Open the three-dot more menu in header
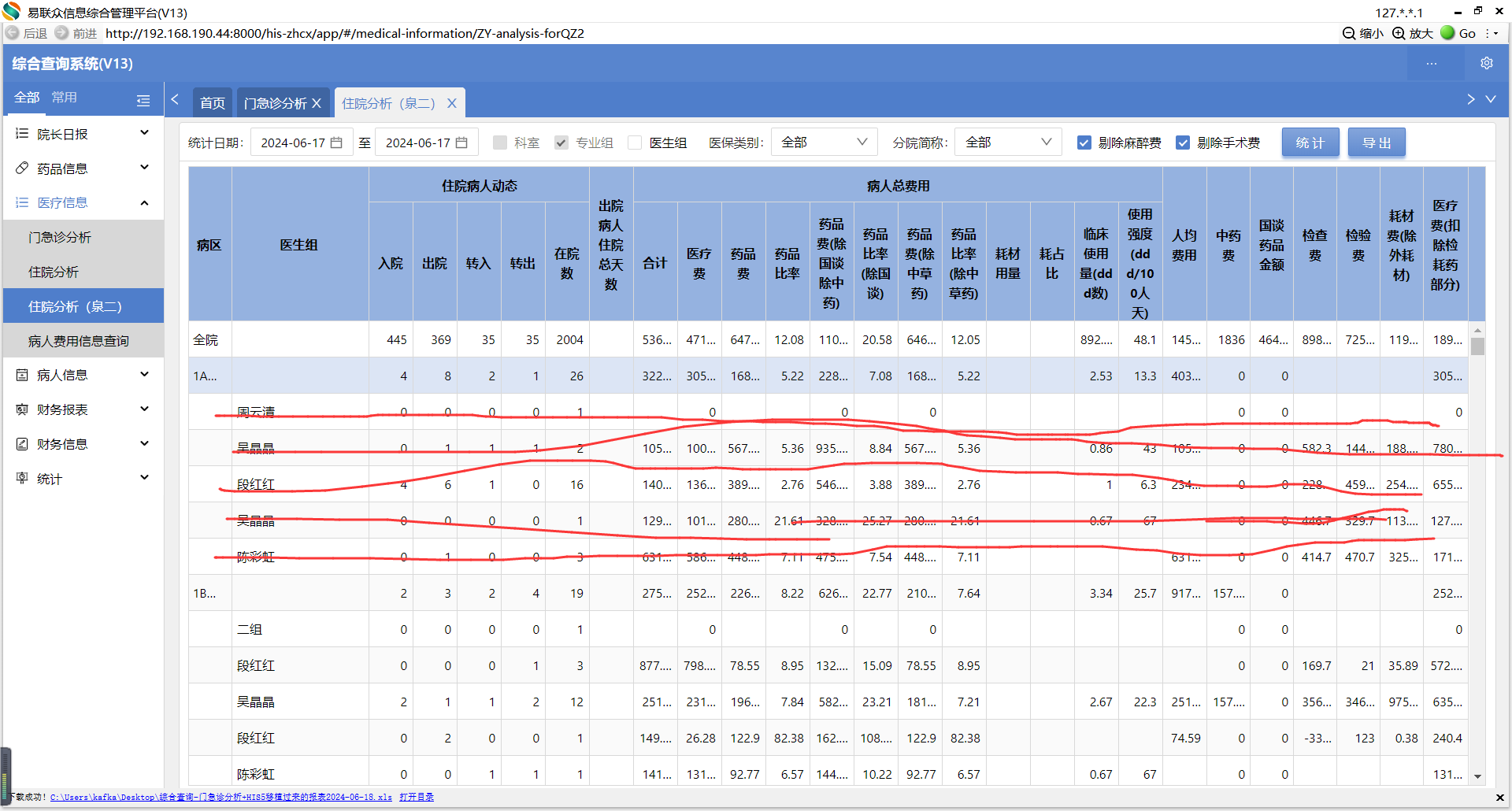This screenshot has width=1512, height=811. (x=1432, y=63)
